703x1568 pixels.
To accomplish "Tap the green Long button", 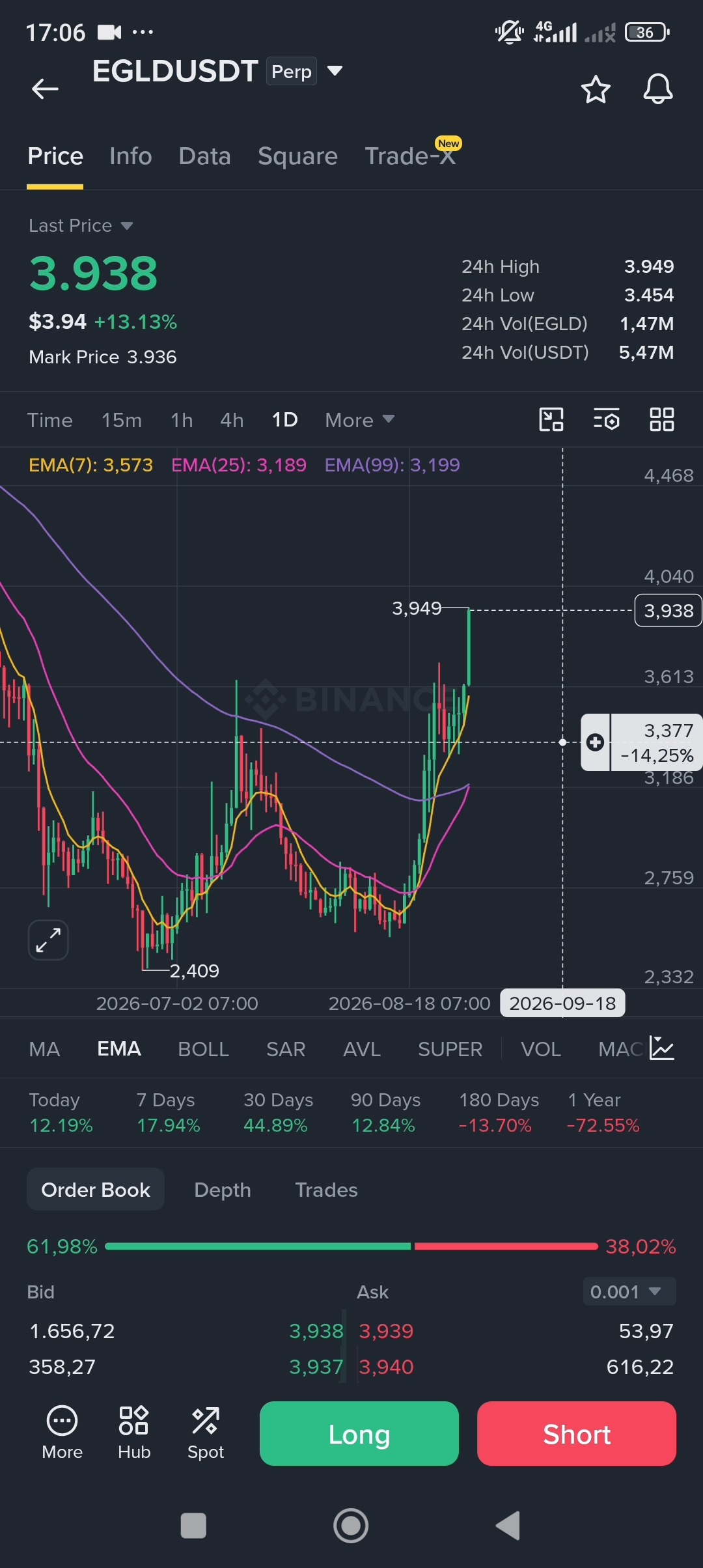I will coord(359,1434).
